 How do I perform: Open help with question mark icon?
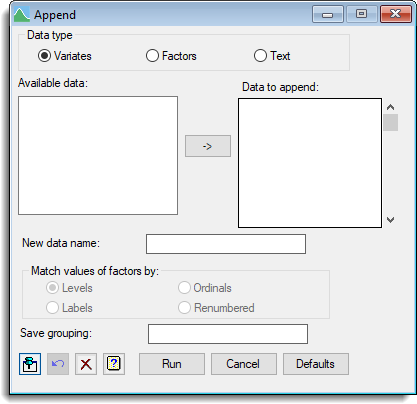click(x=114, y=364)
